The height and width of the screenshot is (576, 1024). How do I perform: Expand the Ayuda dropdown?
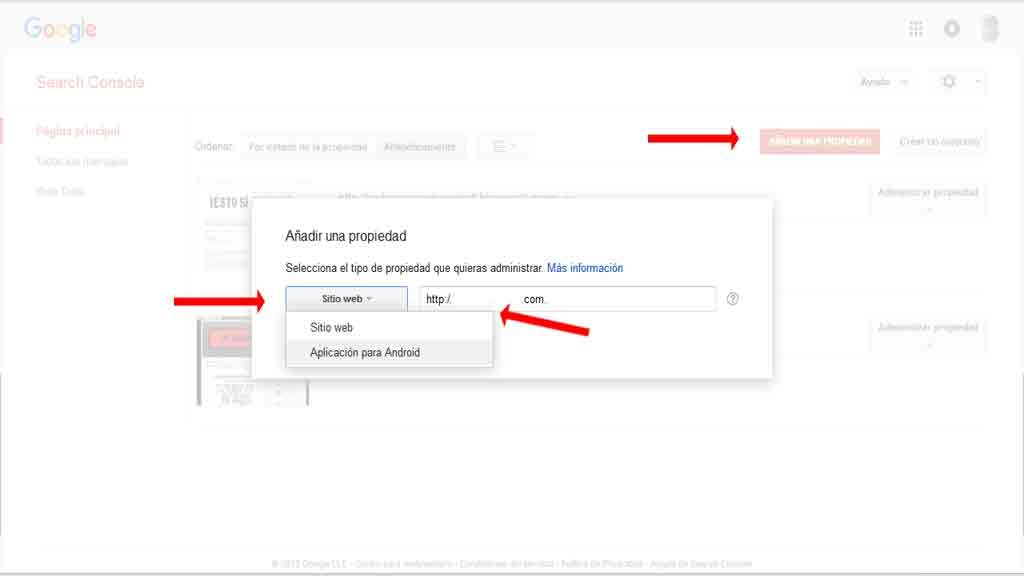[884, 82]
